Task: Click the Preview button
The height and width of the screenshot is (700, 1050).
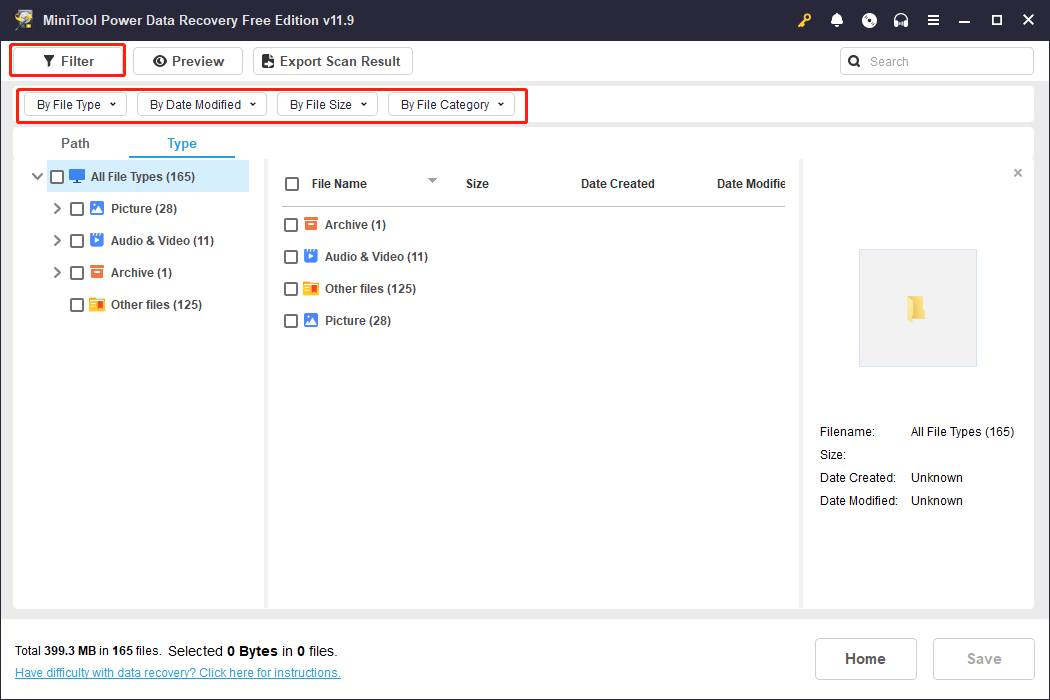Action: [x=188, y=61]
